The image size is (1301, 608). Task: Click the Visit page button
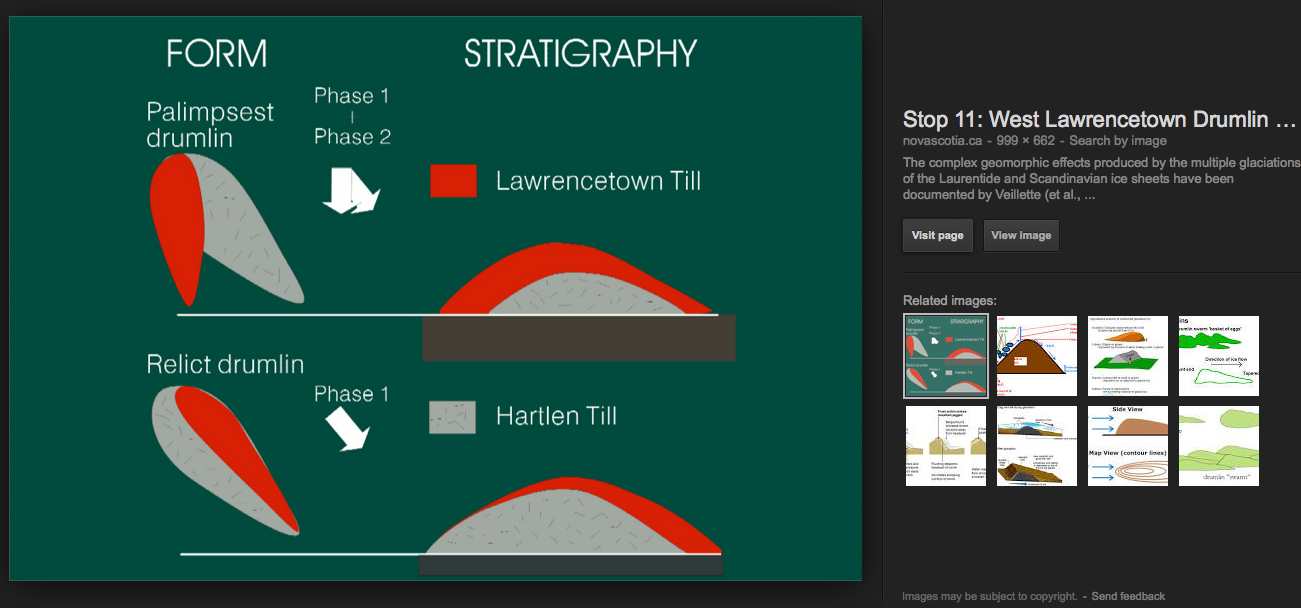pos(937,236)
